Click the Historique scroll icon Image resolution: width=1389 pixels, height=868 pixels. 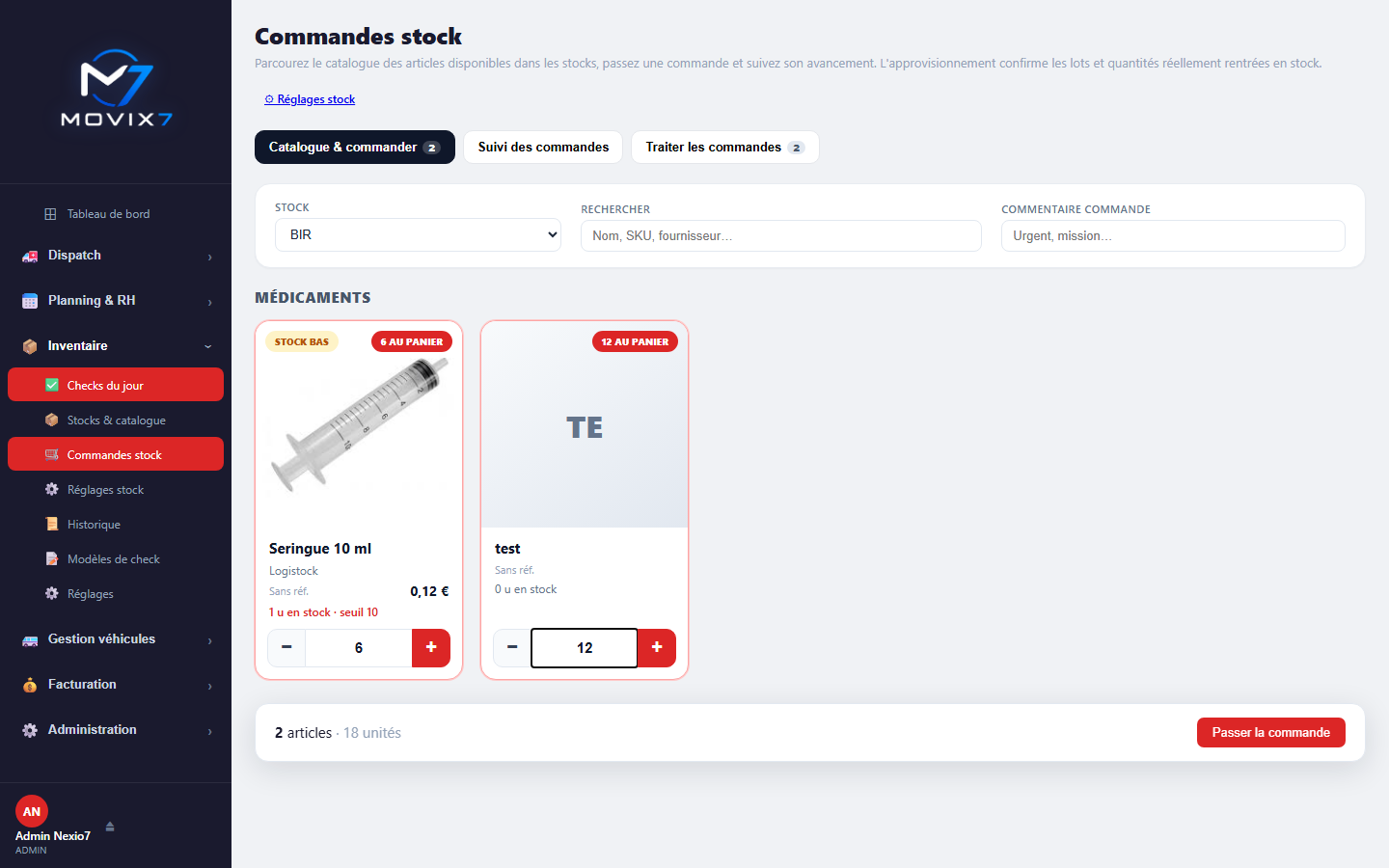52,524
